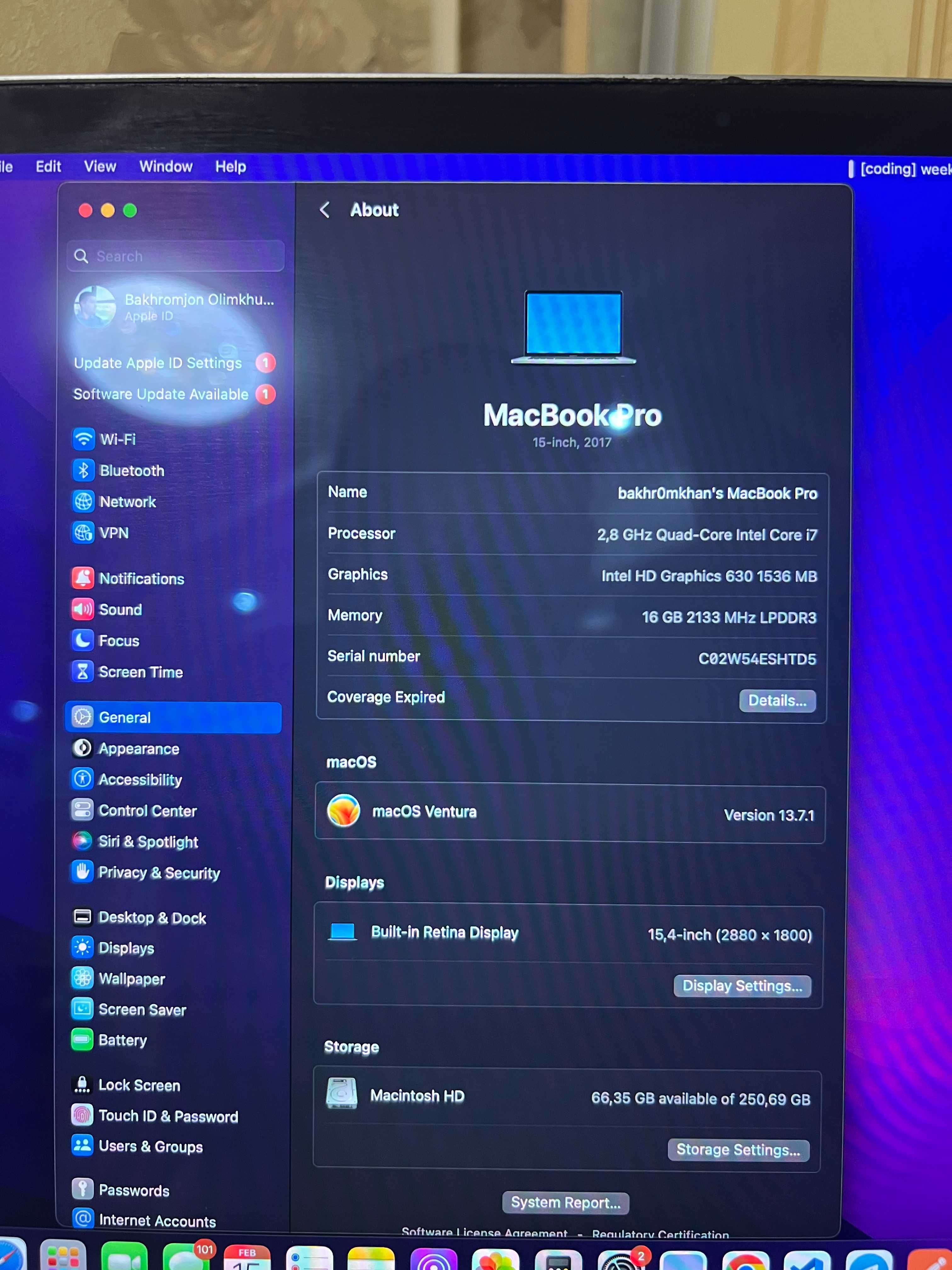The width and height of the screenshot is (952, 1270).
Task: Select the Focus moon icon
Action: tap(82, 640)
